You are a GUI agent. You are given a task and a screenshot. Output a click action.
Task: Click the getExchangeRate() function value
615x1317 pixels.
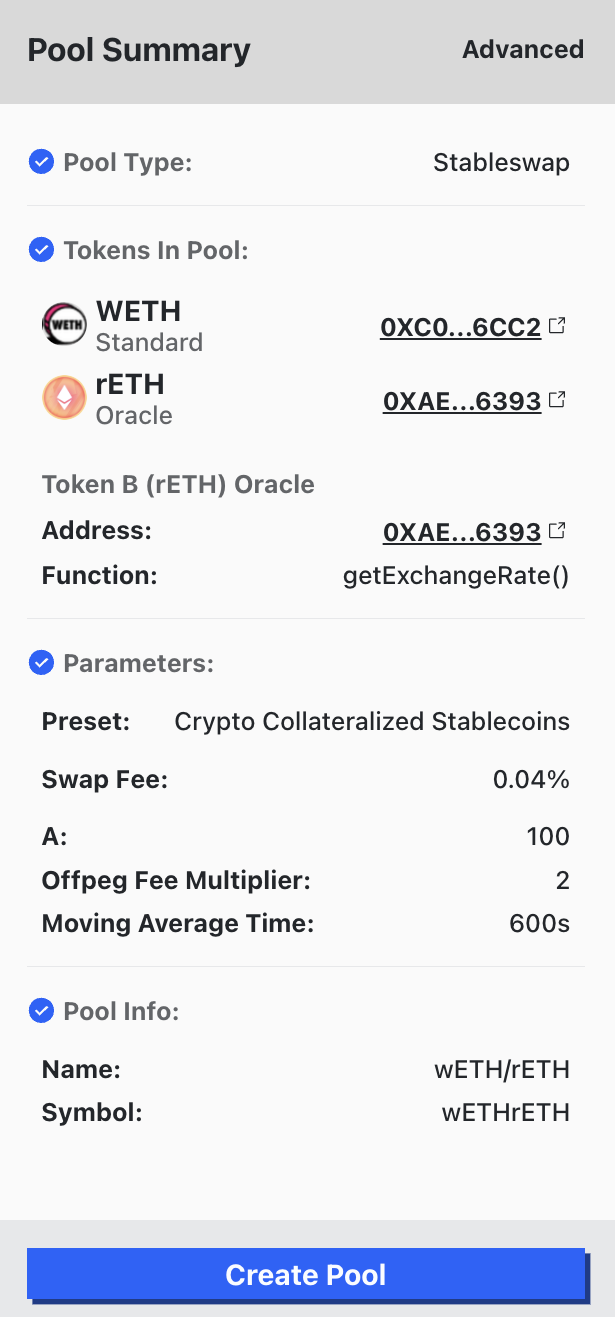click(x=455, y=574)
